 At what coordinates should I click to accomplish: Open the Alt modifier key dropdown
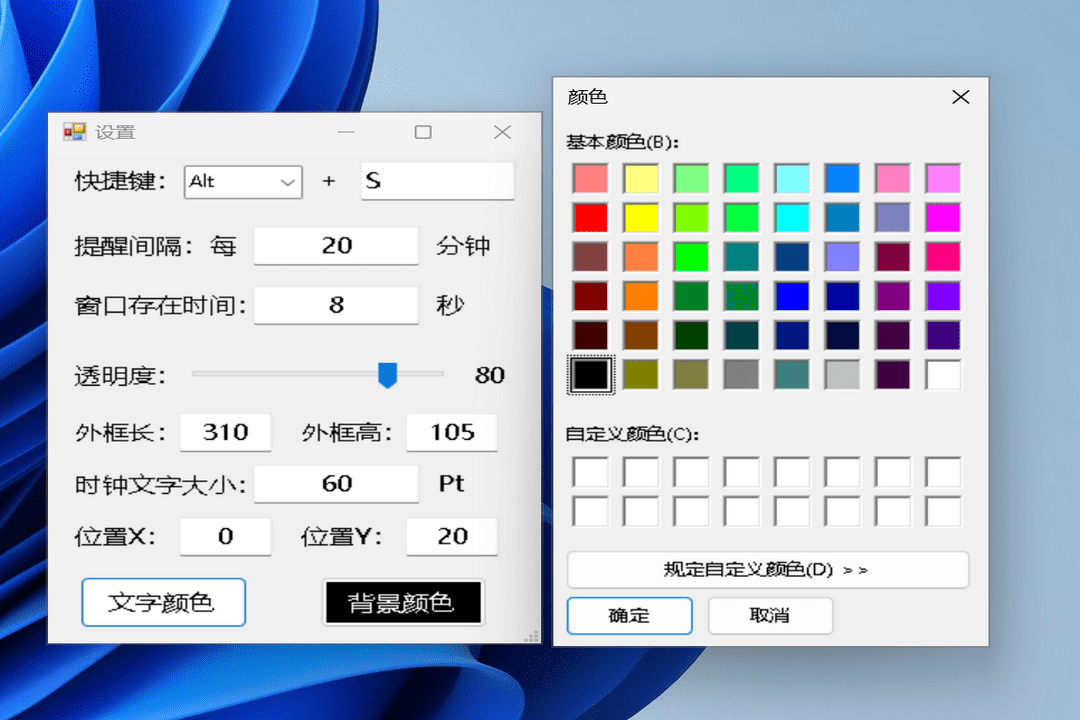pos(243,182)
